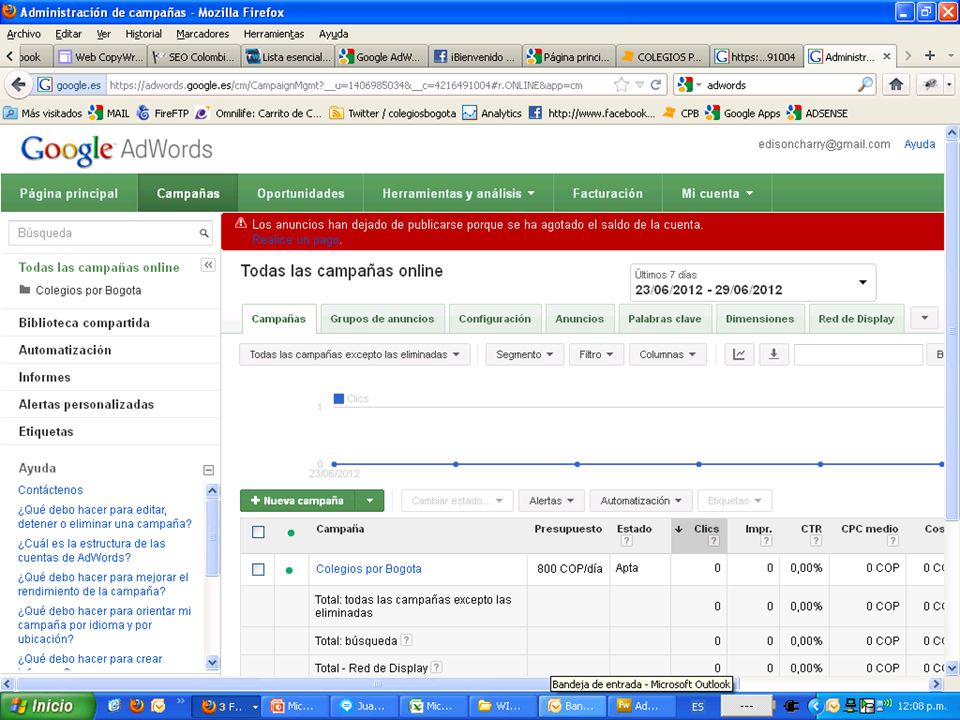Click the download report icon
960x720 pixels.
(774, 354)
